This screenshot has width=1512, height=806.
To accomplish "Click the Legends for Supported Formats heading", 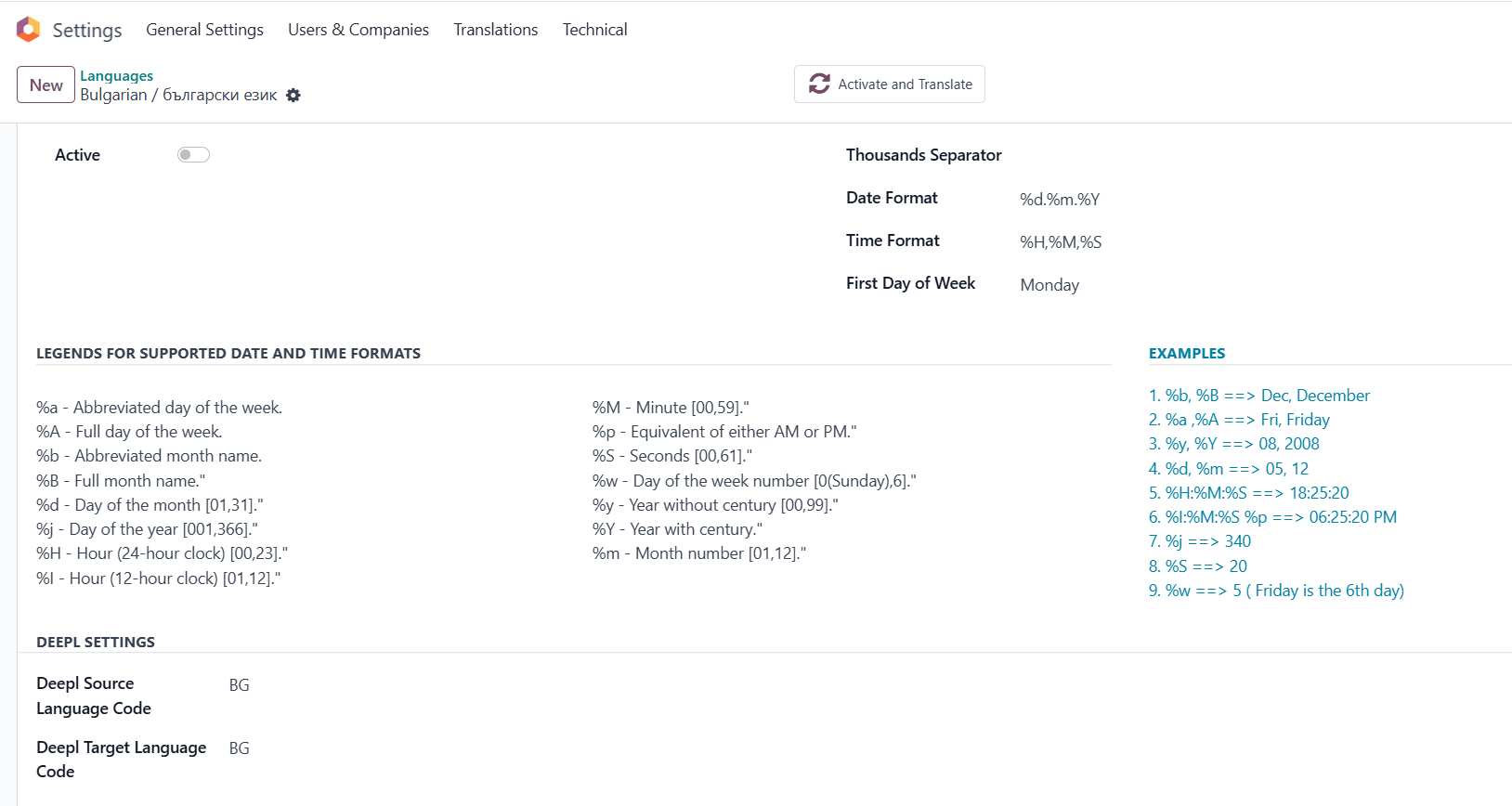I will (228, 354).
